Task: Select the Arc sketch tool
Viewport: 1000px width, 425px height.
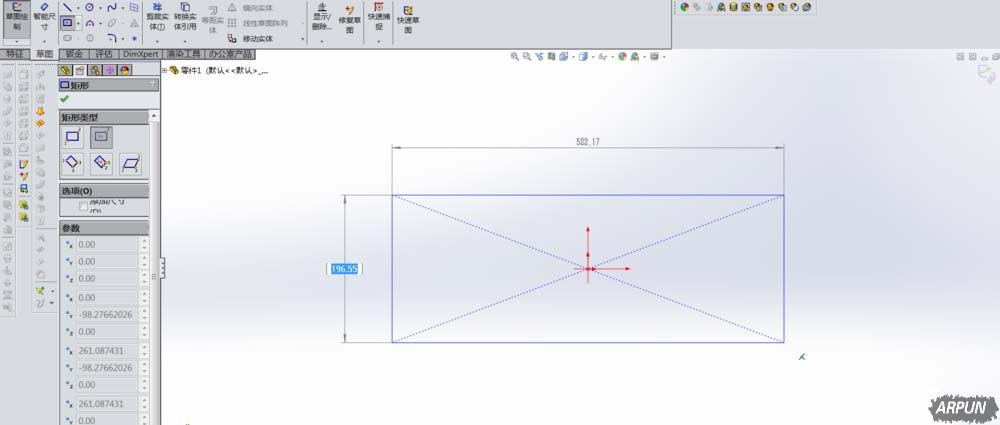Action: 89,23
